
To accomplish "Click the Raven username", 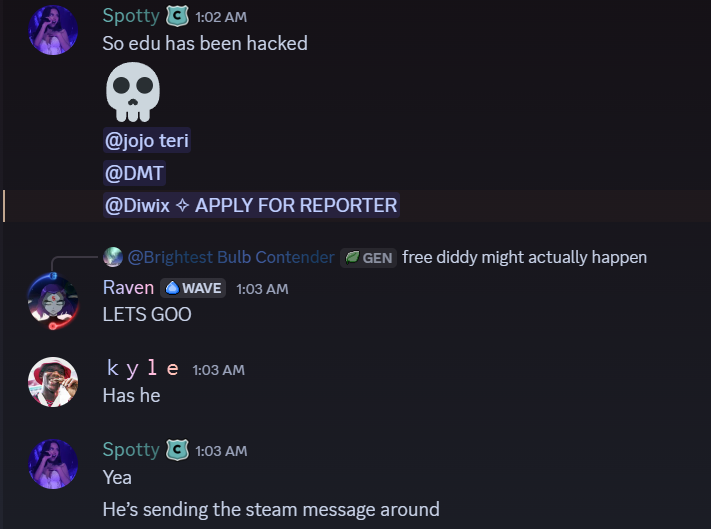I will coord(128,288).
